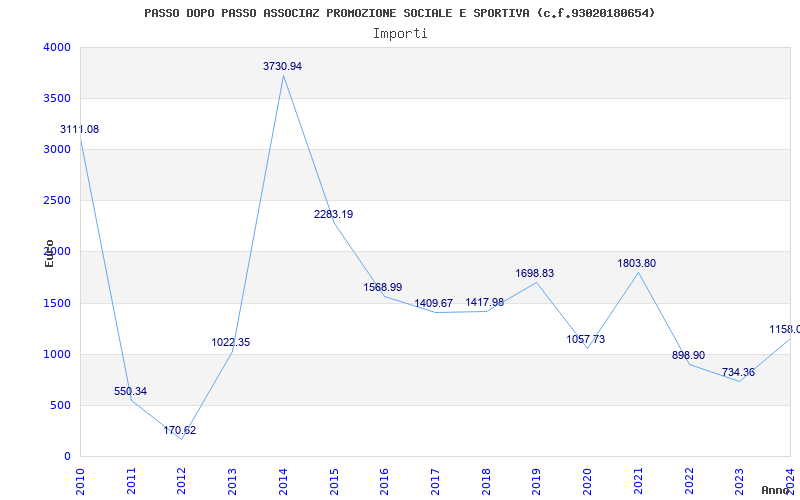Click x-axis year 2011
The width and height of the screenshot is (800, 500).
[131, 481]
